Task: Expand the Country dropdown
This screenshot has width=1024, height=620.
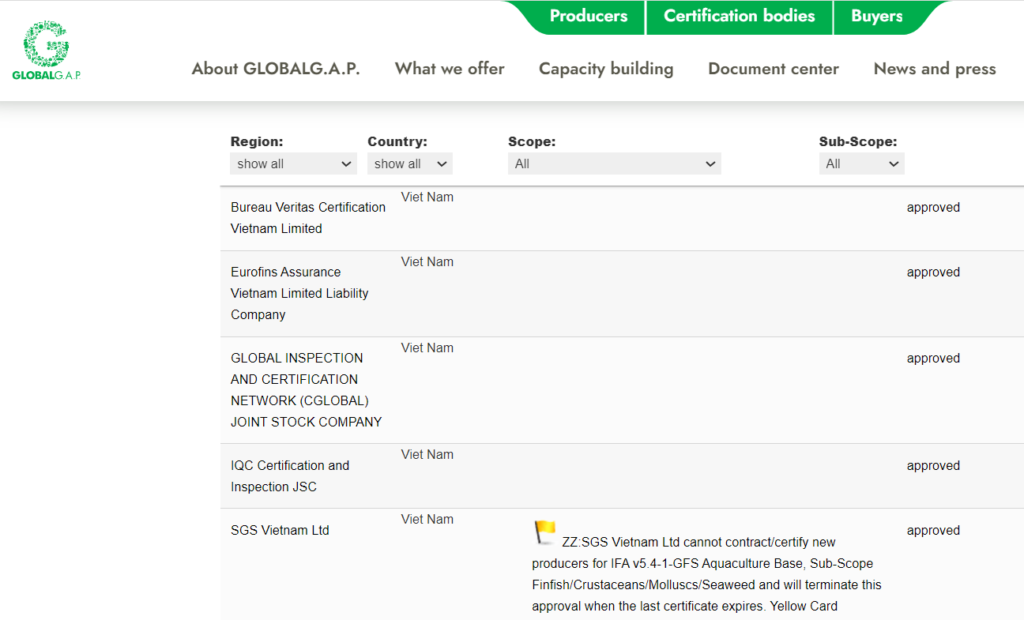Action: 409,164
